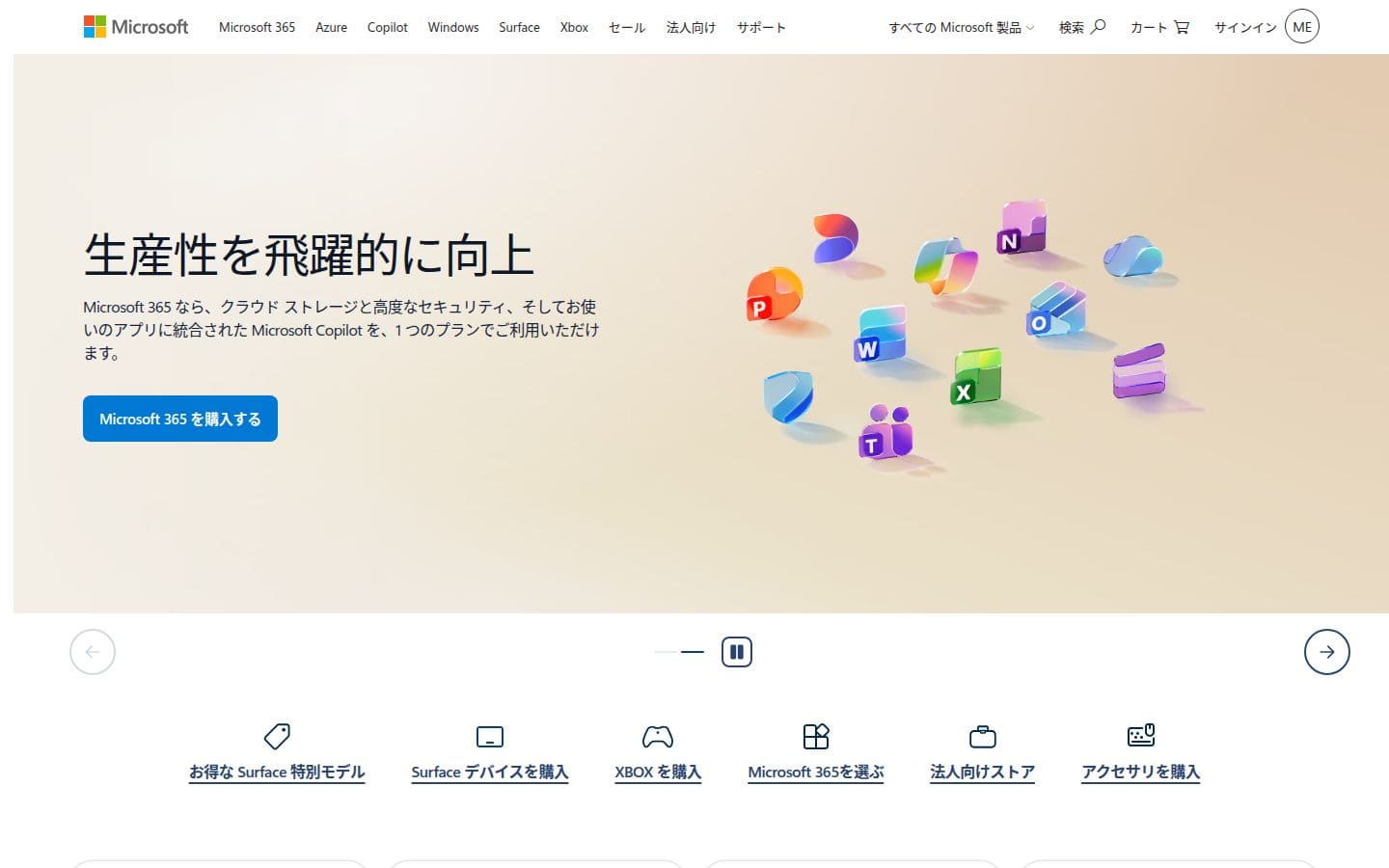
Task: Click the Defender shield icon in hero
Action: [788, 396]
